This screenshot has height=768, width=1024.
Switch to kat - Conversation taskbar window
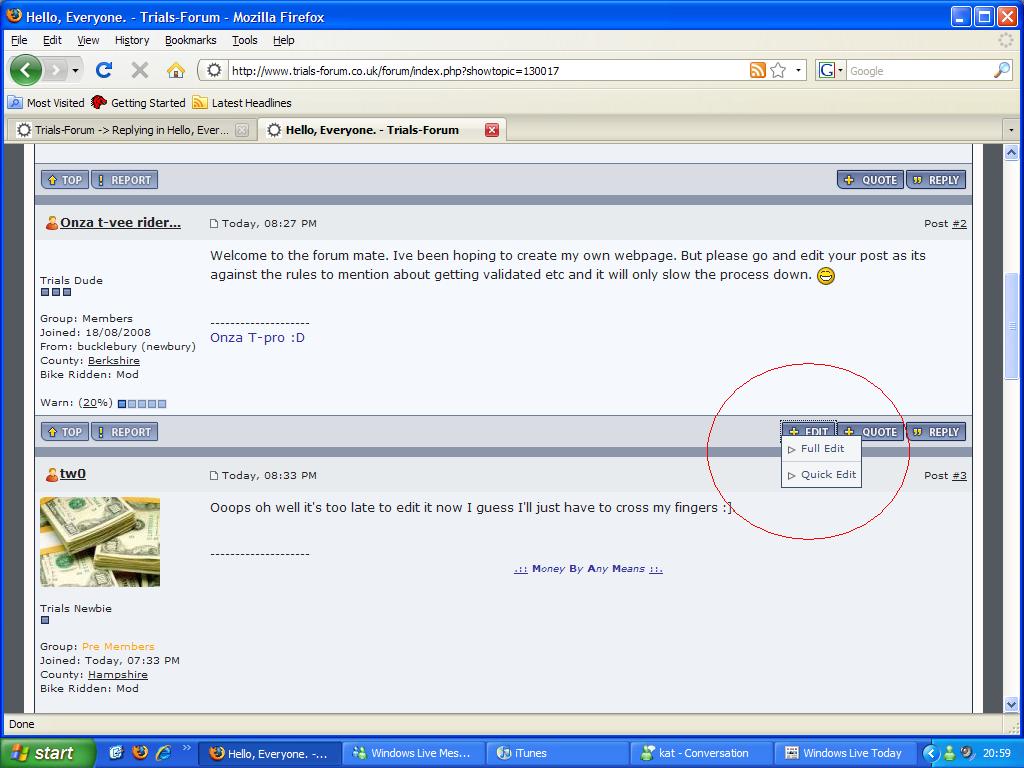[x=701, y=753]
